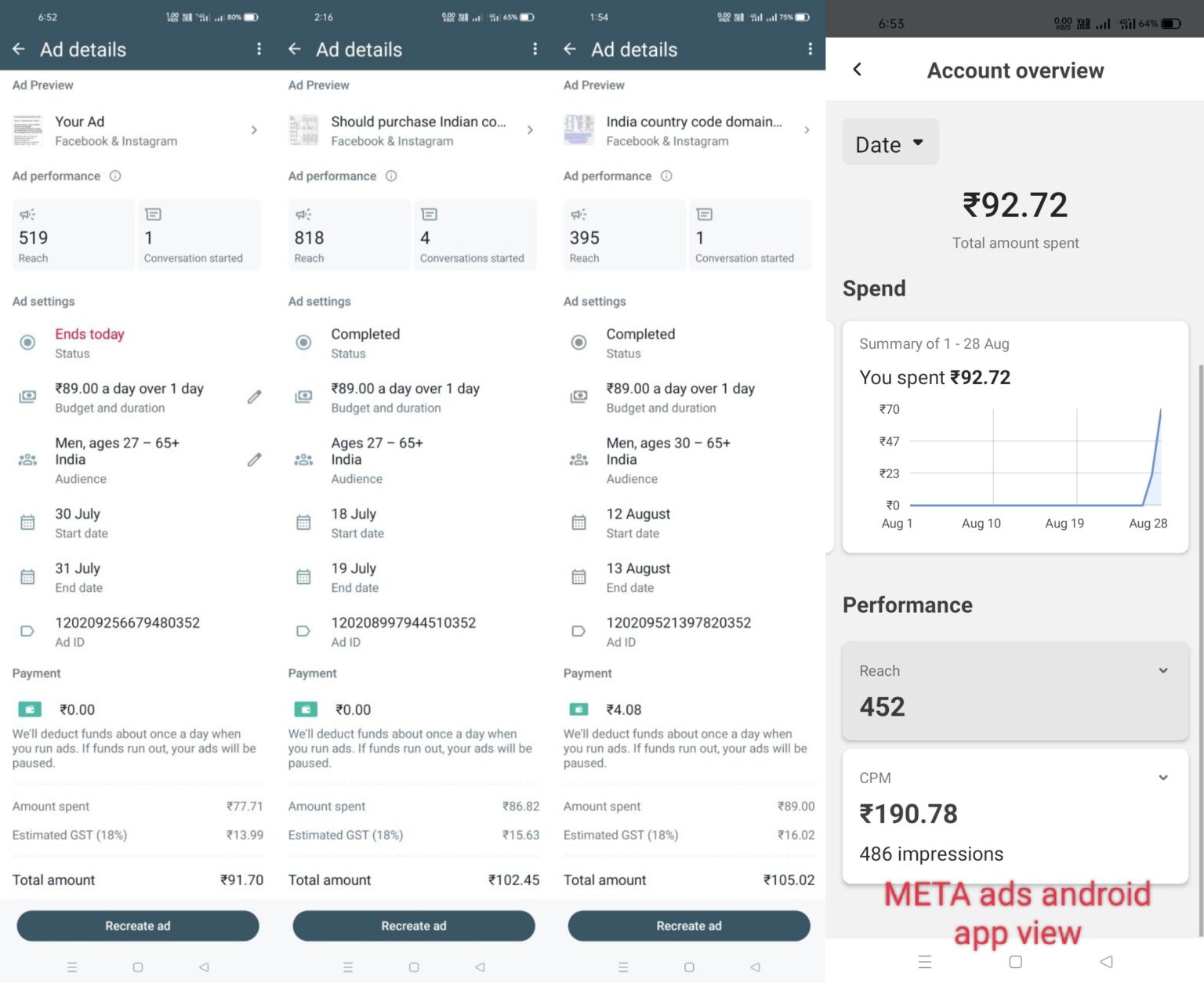Open three-dot menu on first Ad details
The height and width of the screenshot is (983, 1204).
click(259, 49)
